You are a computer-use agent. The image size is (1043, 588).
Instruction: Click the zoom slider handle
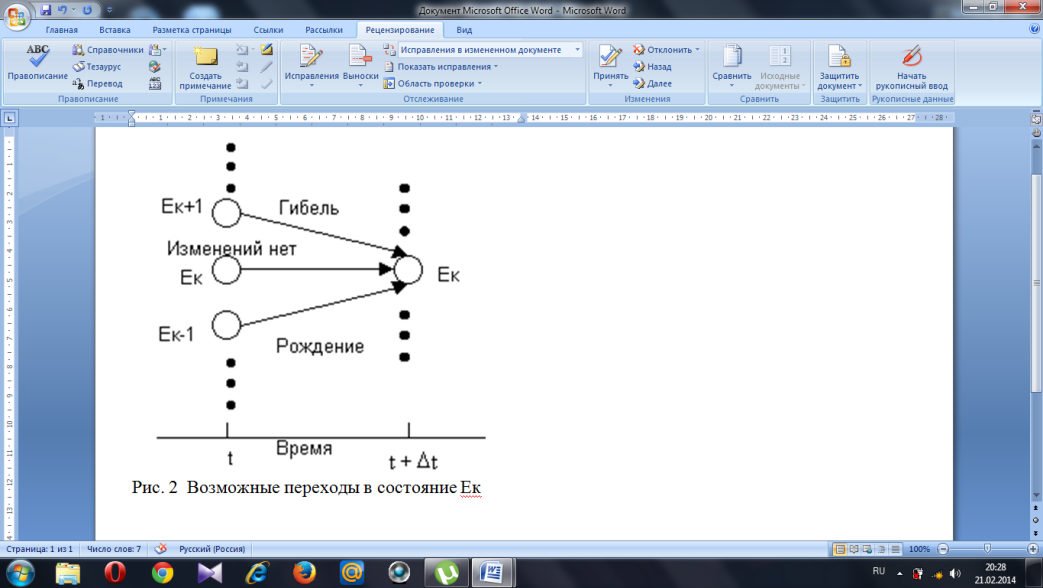(987, 549)
